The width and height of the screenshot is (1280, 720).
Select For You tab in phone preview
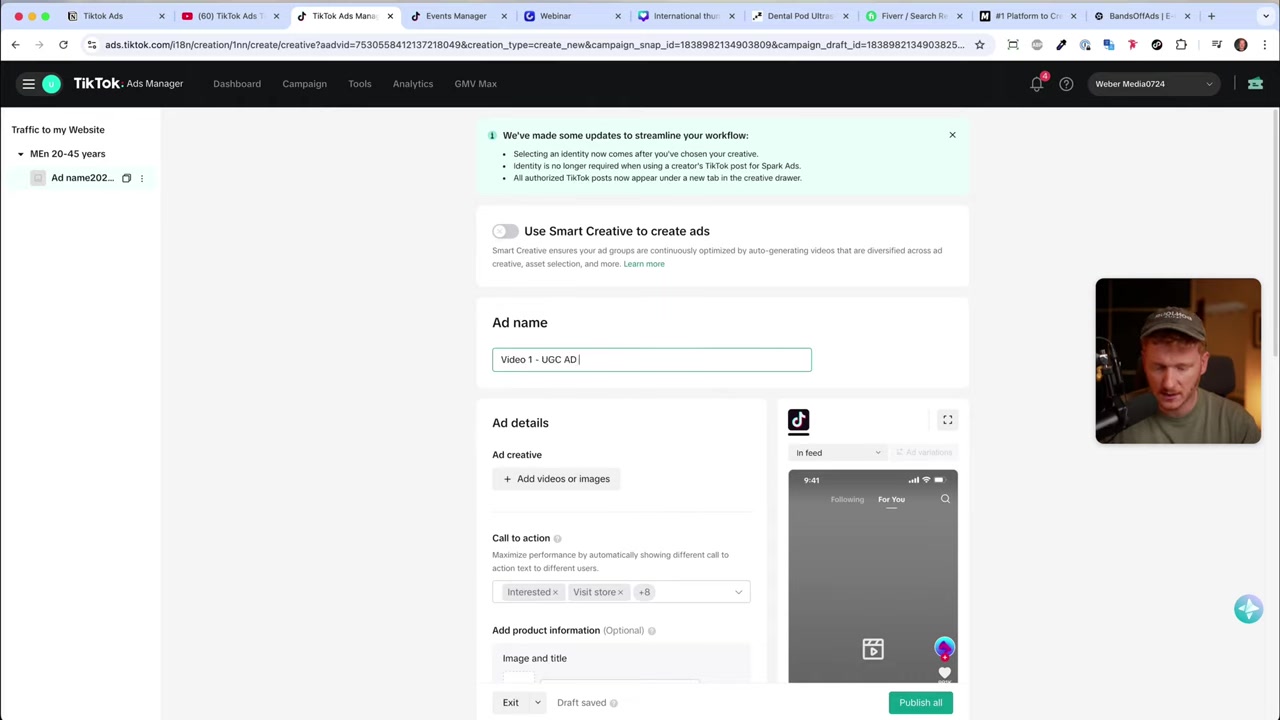pos(891,499)
